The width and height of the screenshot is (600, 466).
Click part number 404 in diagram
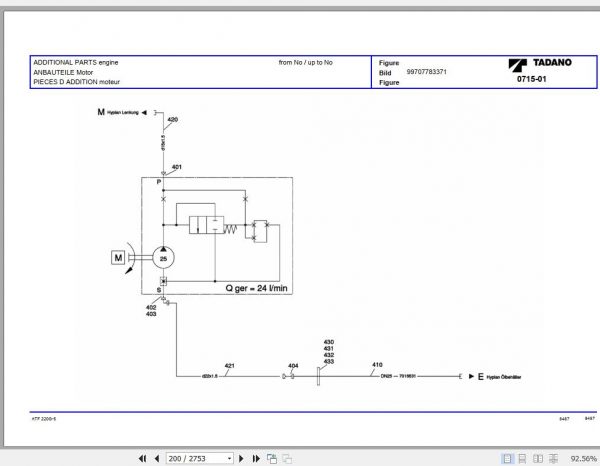point(293,365)
